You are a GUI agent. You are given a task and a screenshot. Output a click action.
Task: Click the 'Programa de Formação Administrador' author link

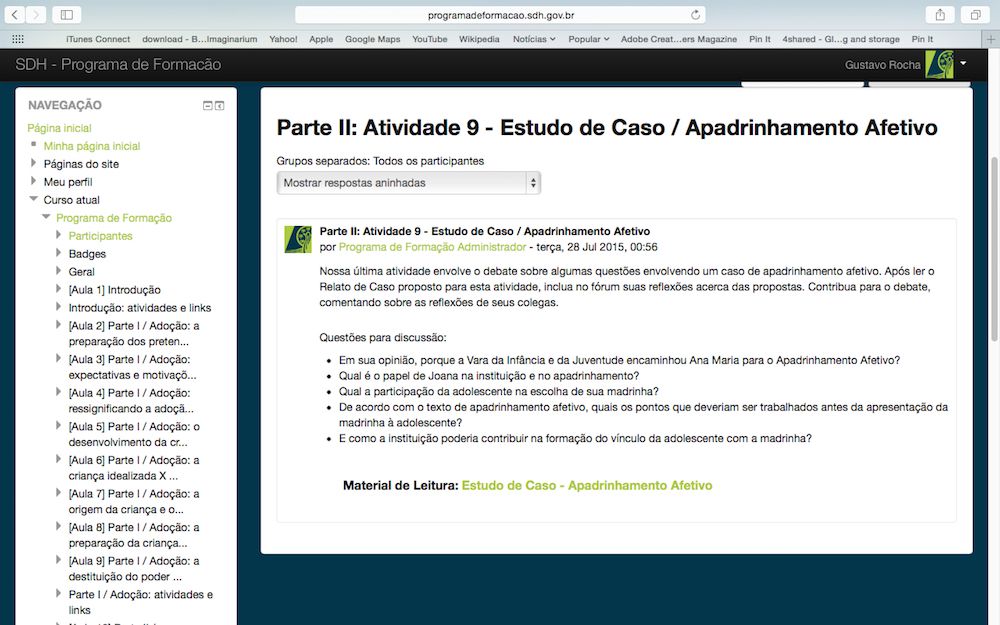432,247
